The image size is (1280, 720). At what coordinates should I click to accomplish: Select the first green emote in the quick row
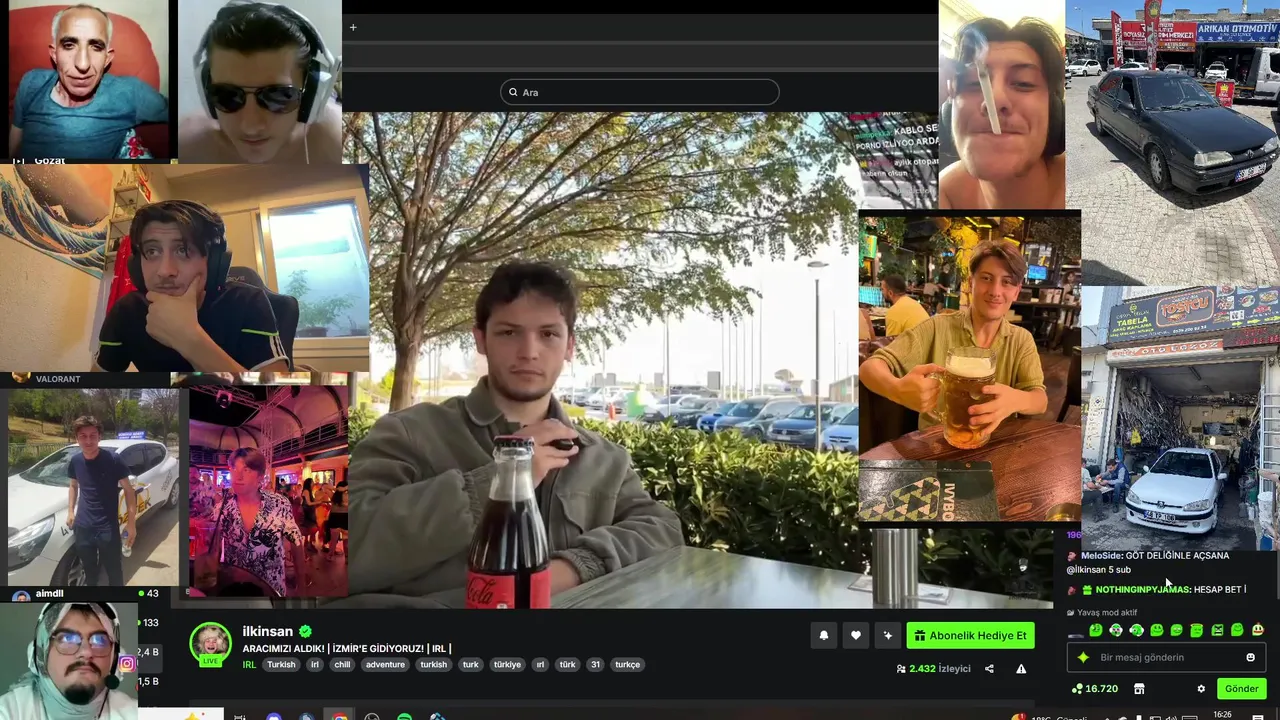pos(1096,630)
